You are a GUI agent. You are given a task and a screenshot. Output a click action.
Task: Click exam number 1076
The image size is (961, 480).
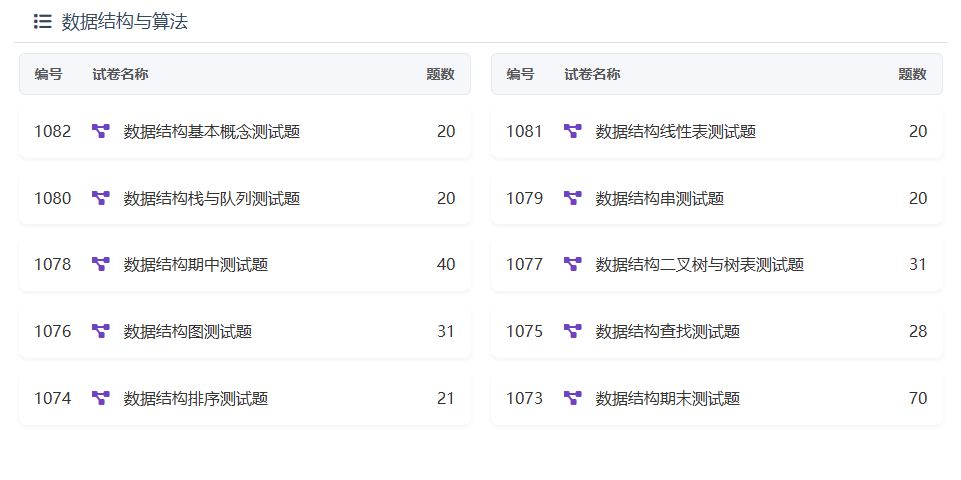point(53,332)
